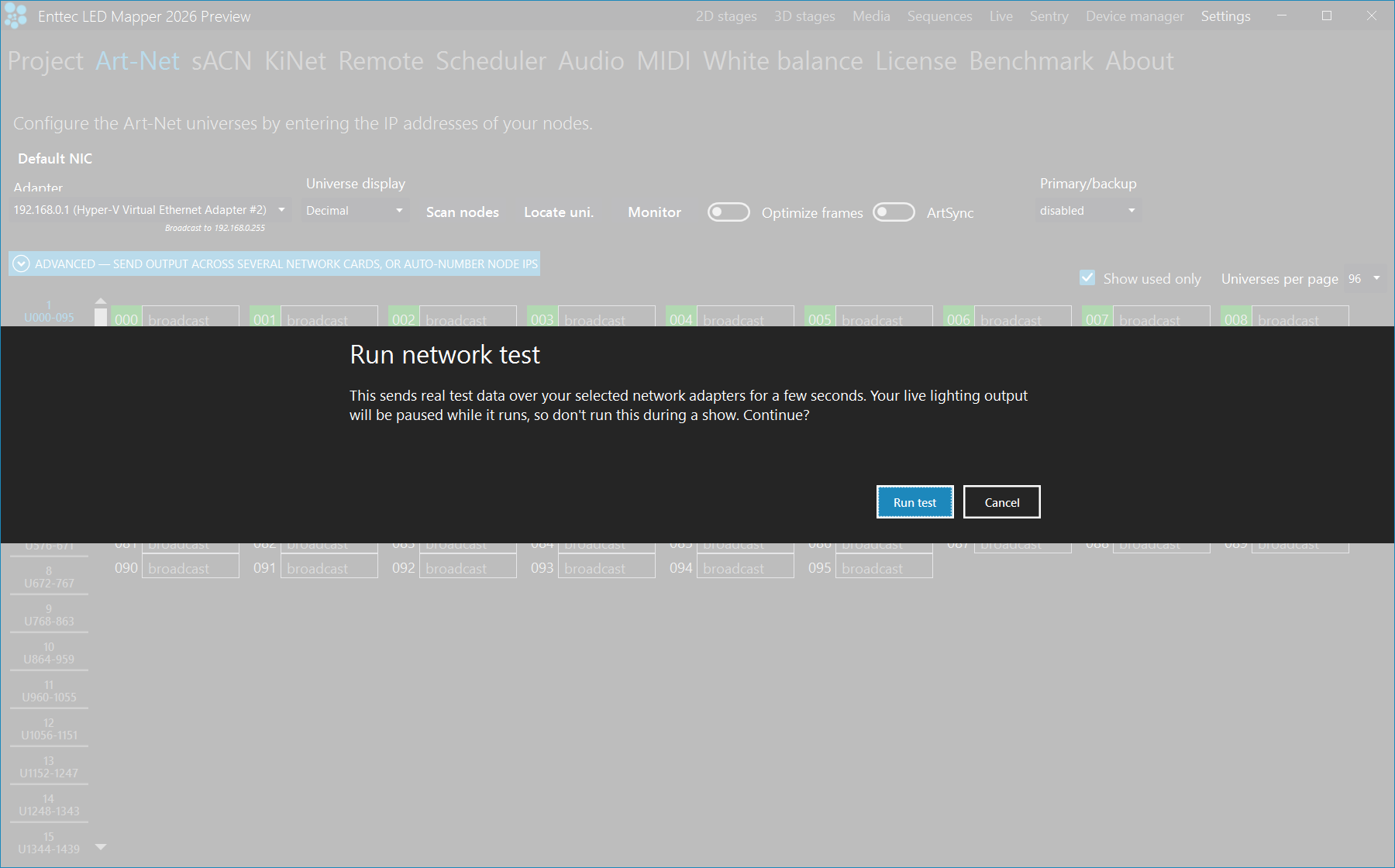Switch to the sACN tab

(x=222, y=61)
